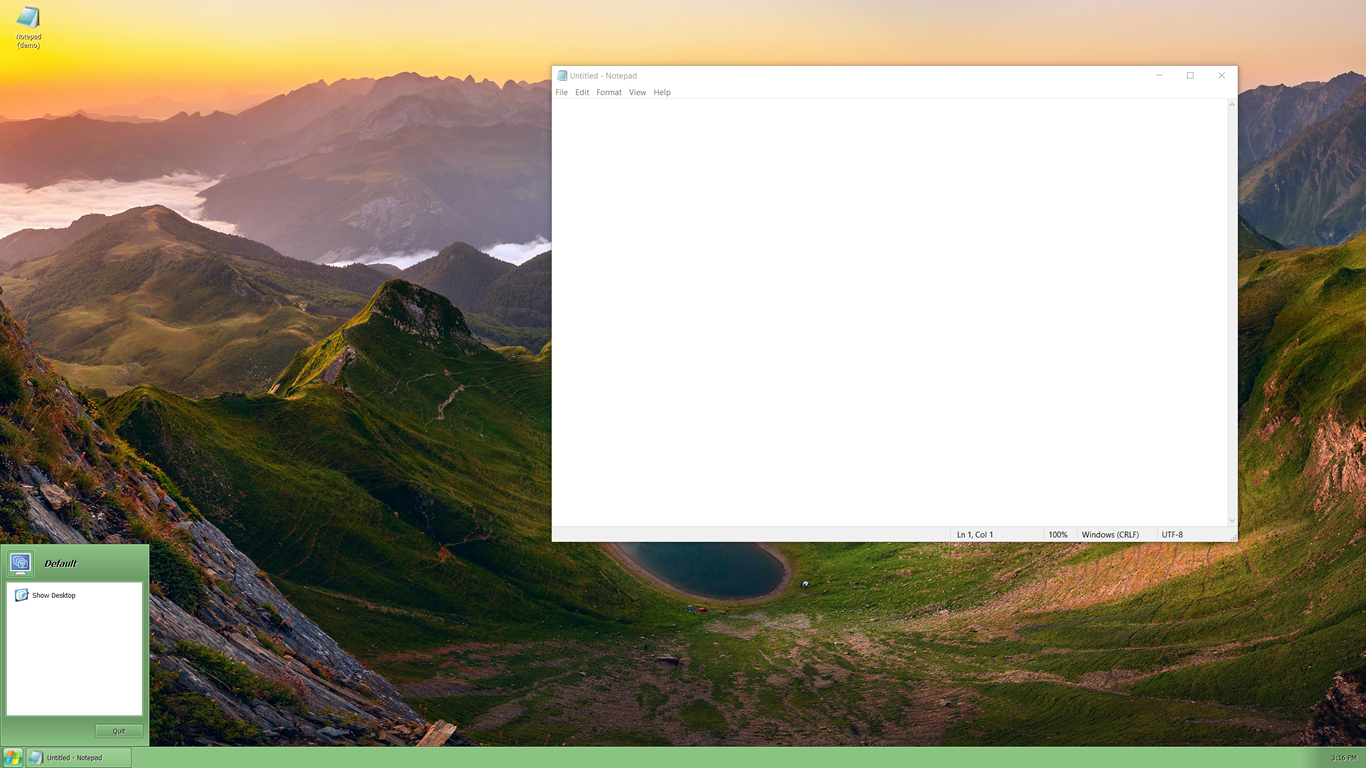
Task: Open the Notepad (demo) desktop shortcut
Action: (27, 22)
